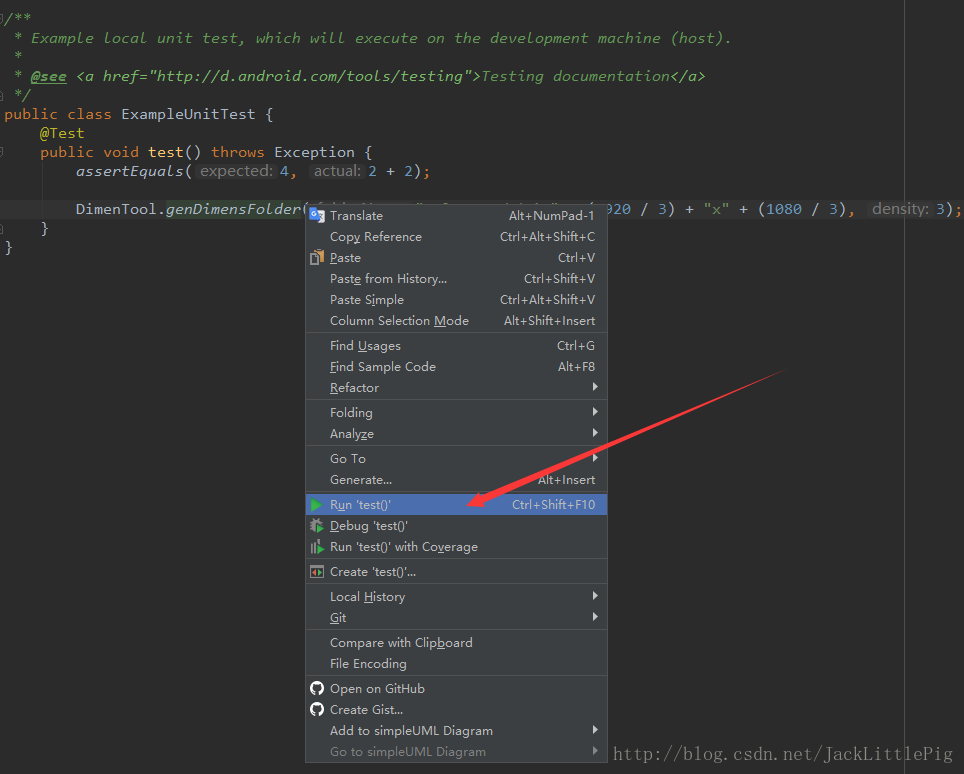Click the Create 'test()' configuration icon
The width and height of the screenshot is (964, 774).
pyautogui.click(x=317, y=572)
